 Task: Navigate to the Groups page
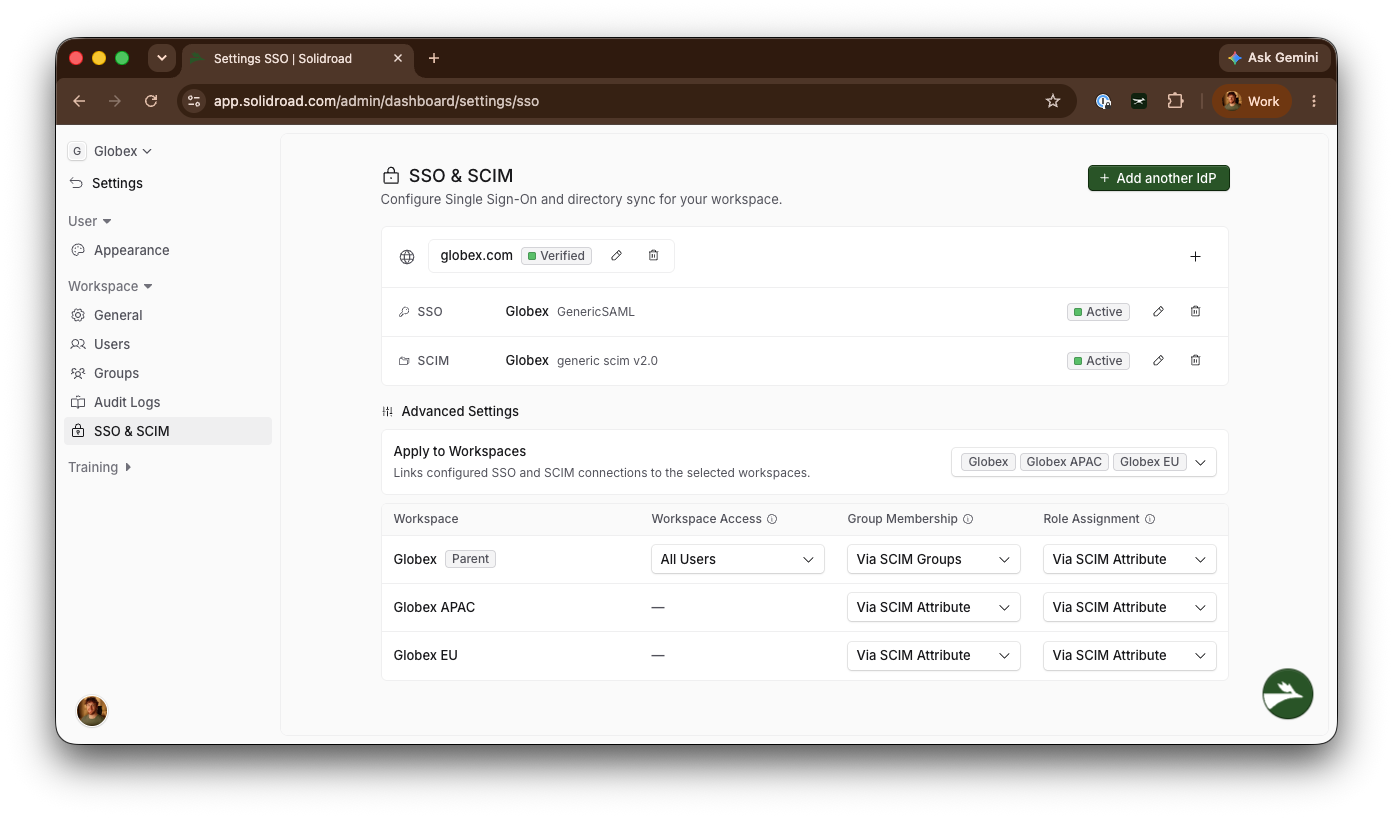coord(168,373)
